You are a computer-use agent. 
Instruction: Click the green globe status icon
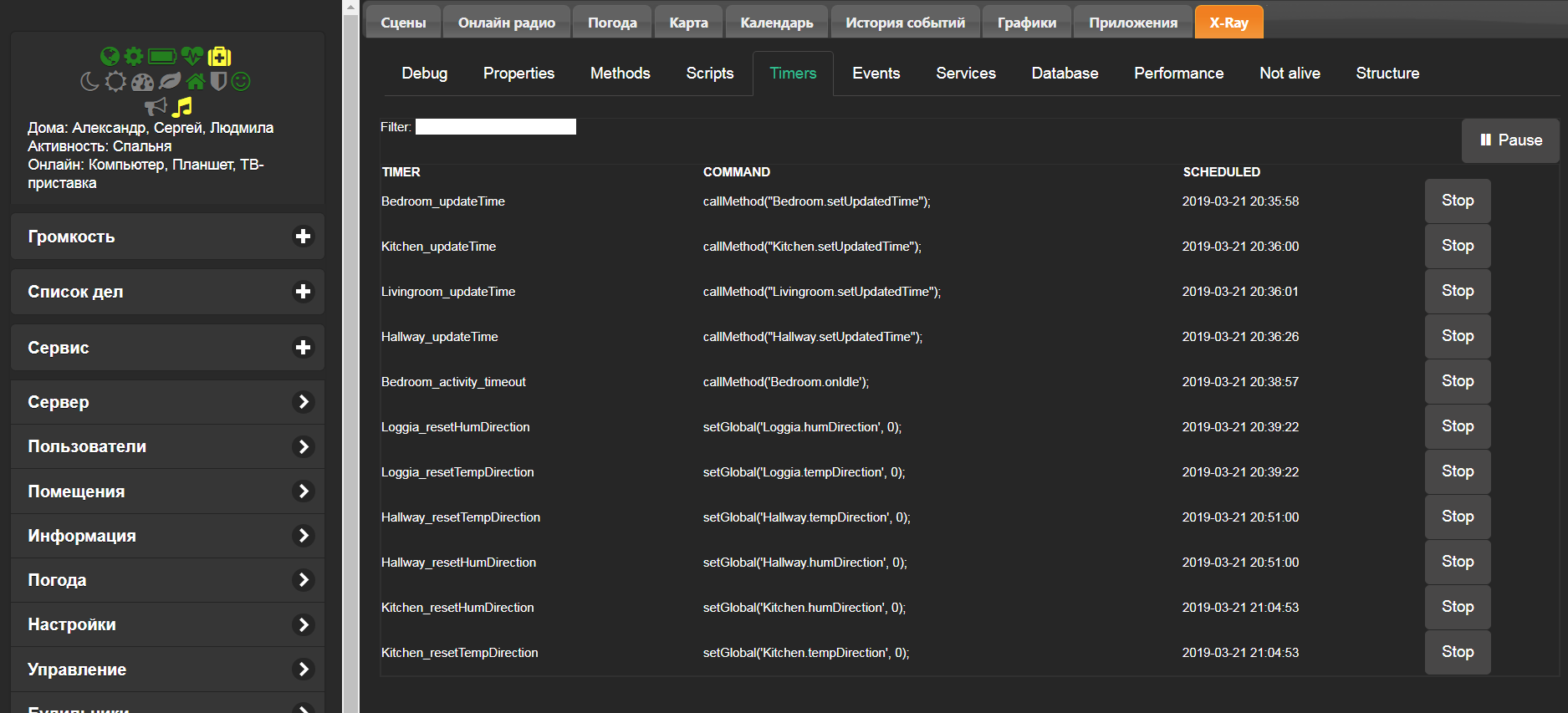(x=110, y=56)
